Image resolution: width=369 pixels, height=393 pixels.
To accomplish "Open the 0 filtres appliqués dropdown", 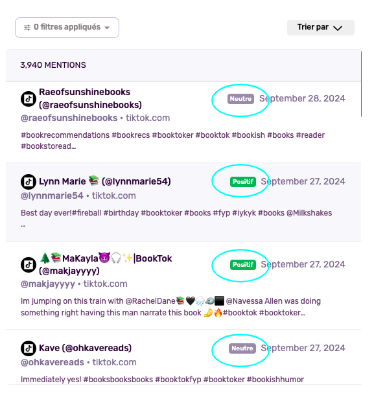I will point(67,27).
